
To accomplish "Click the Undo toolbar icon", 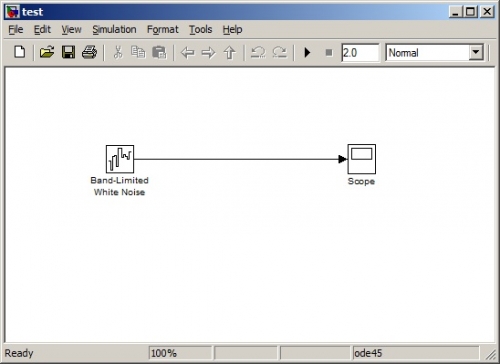I will click(258, 52).
